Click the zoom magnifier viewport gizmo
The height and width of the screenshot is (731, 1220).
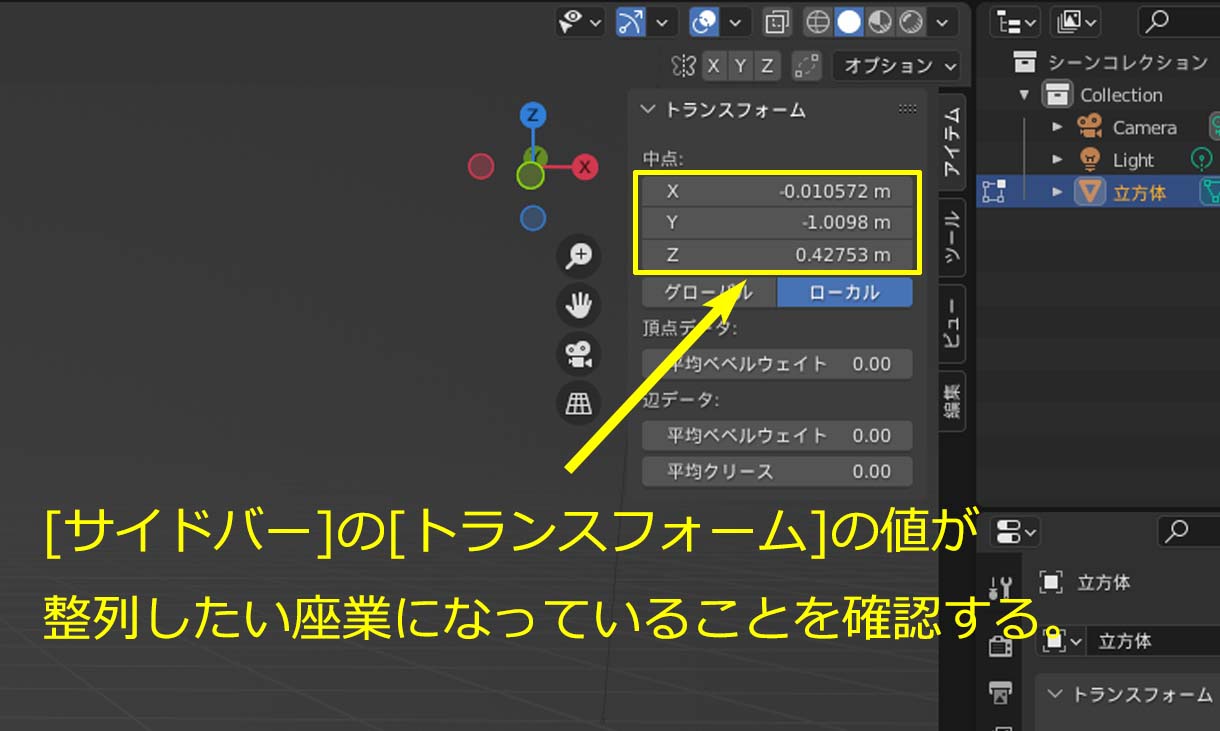[579, 256]
